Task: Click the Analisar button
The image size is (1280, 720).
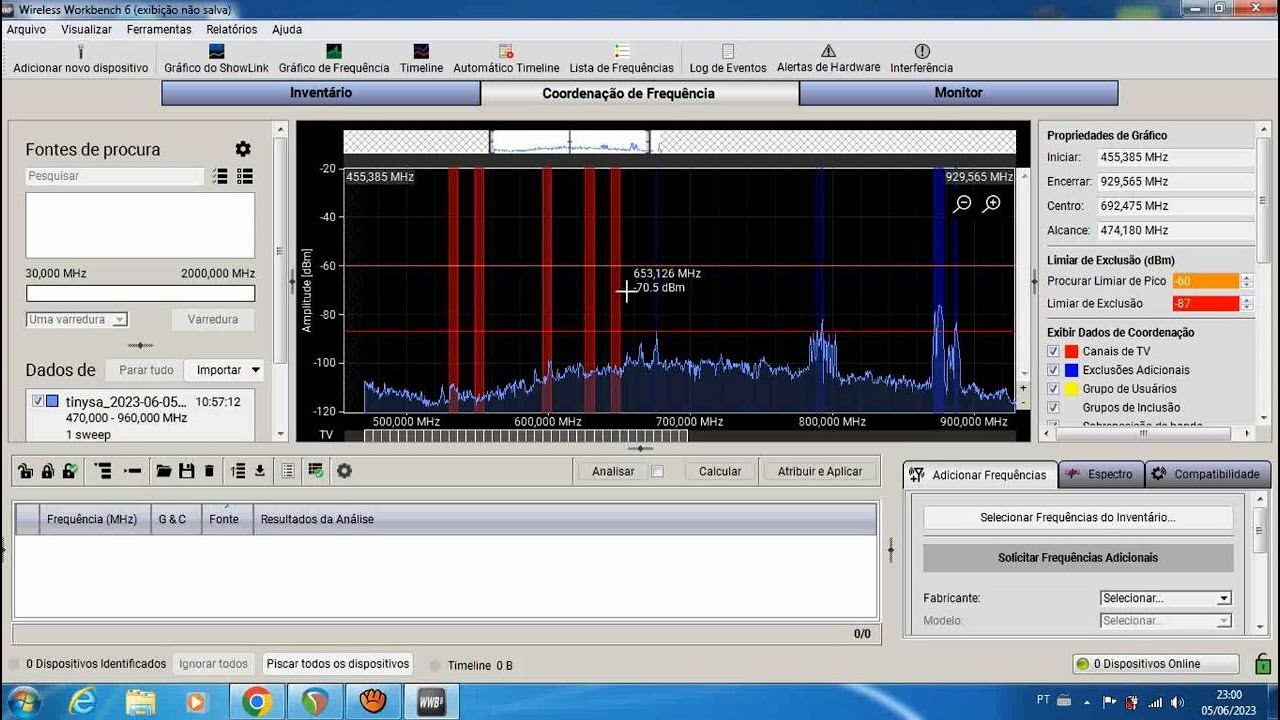Action: 613,471
